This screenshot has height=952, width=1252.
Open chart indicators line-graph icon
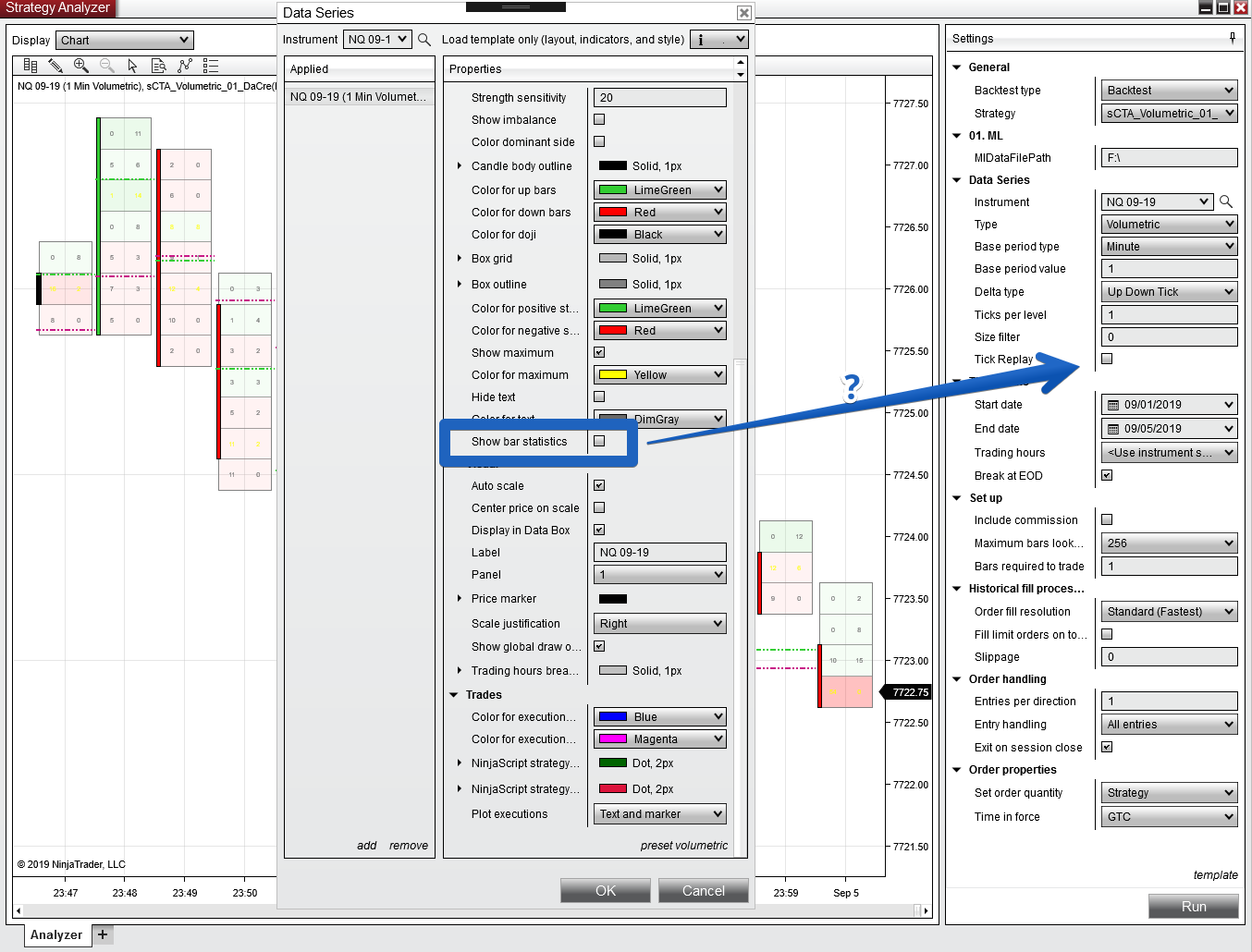click(x=185, y=66)
